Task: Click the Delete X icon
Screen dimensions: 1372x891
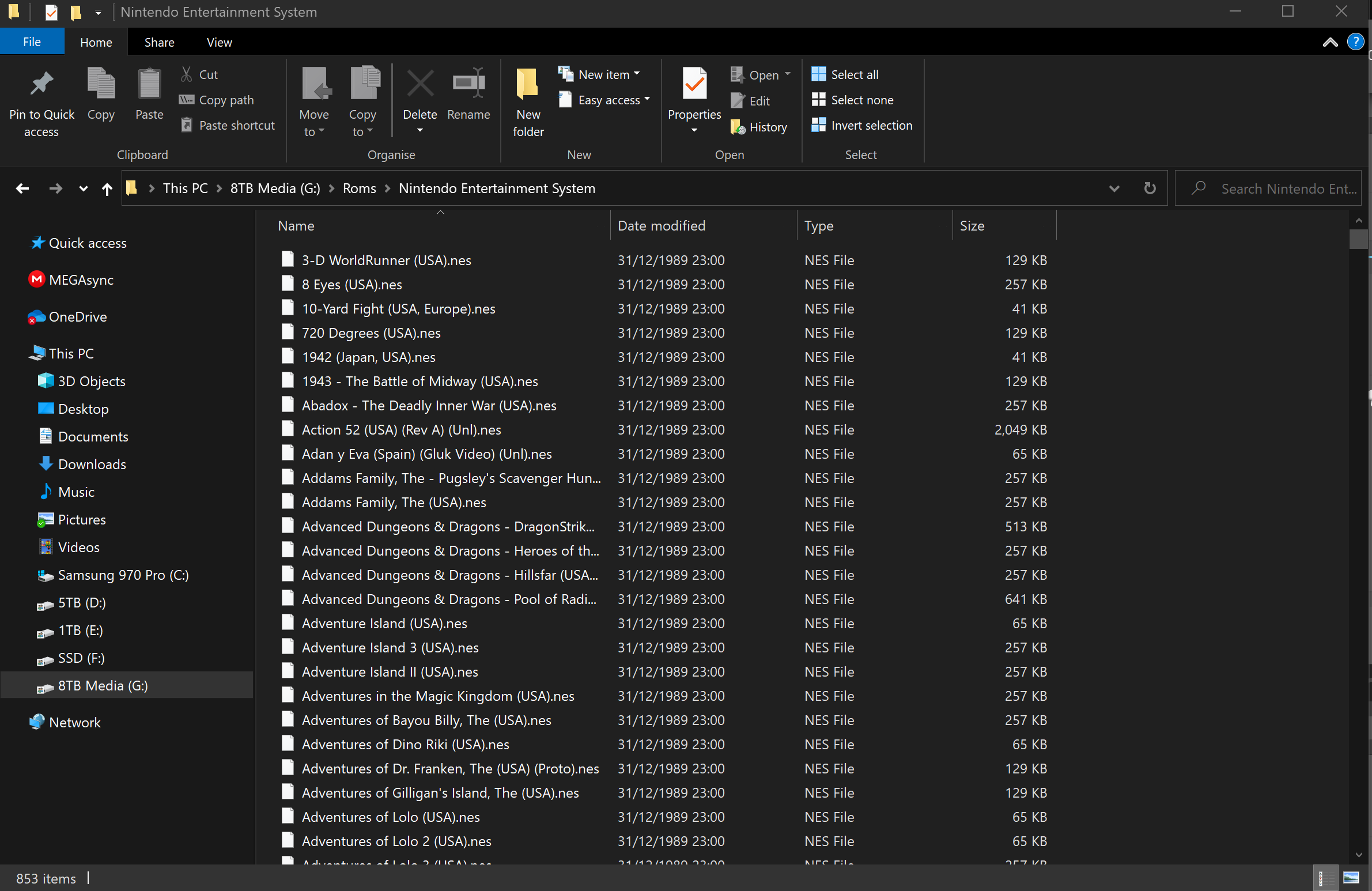Action: [419, 84]
